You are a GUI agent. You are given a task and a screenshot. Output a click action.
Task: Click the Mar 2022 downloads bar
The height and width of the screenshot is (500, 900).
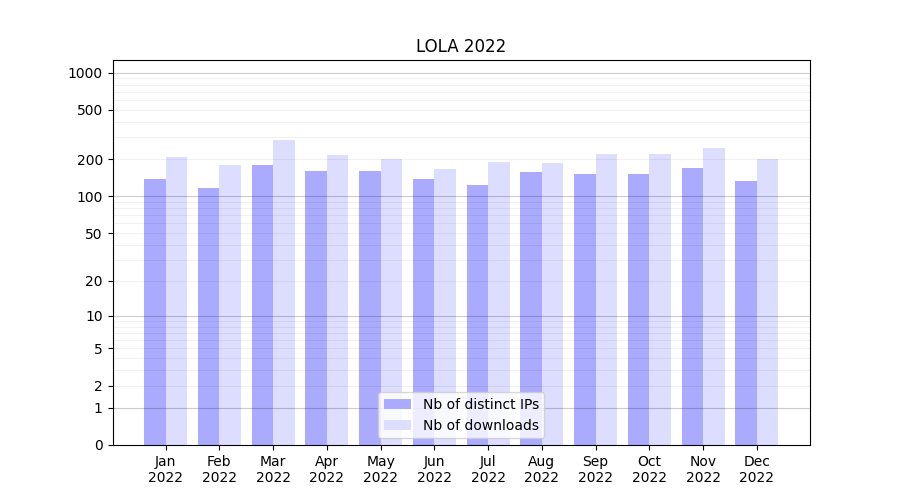point(284,292)
